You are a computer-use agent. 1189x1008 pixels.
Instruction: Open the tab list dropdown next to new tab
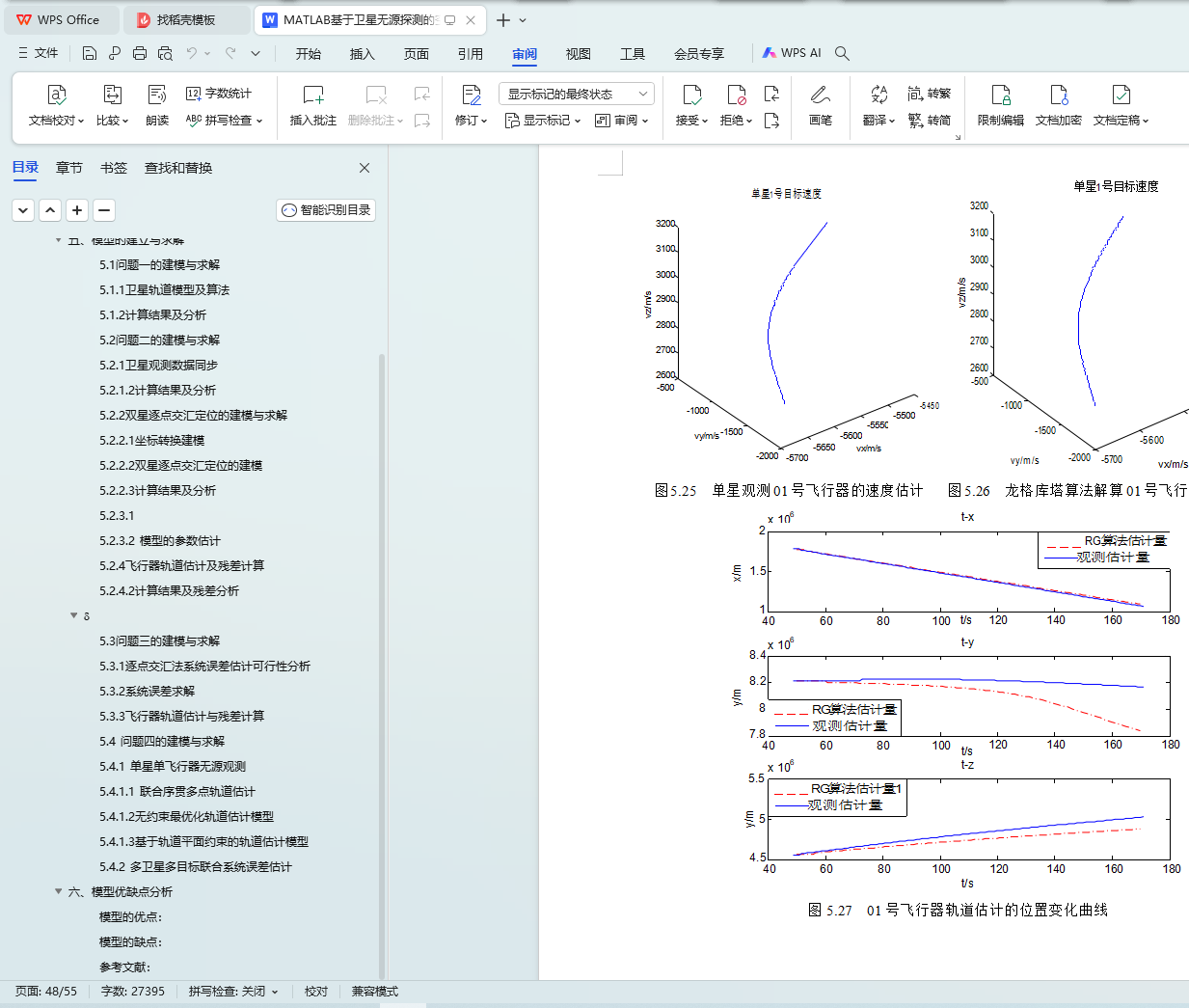[x=523, y=19]
